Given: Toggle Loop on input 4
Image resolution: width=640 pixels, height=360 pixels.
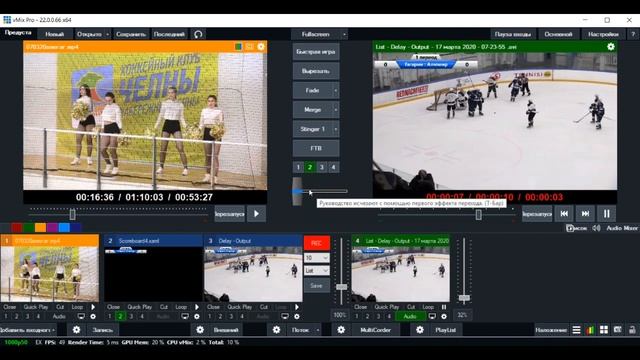Looking at the screenshot, I should (x=428, y=307).
